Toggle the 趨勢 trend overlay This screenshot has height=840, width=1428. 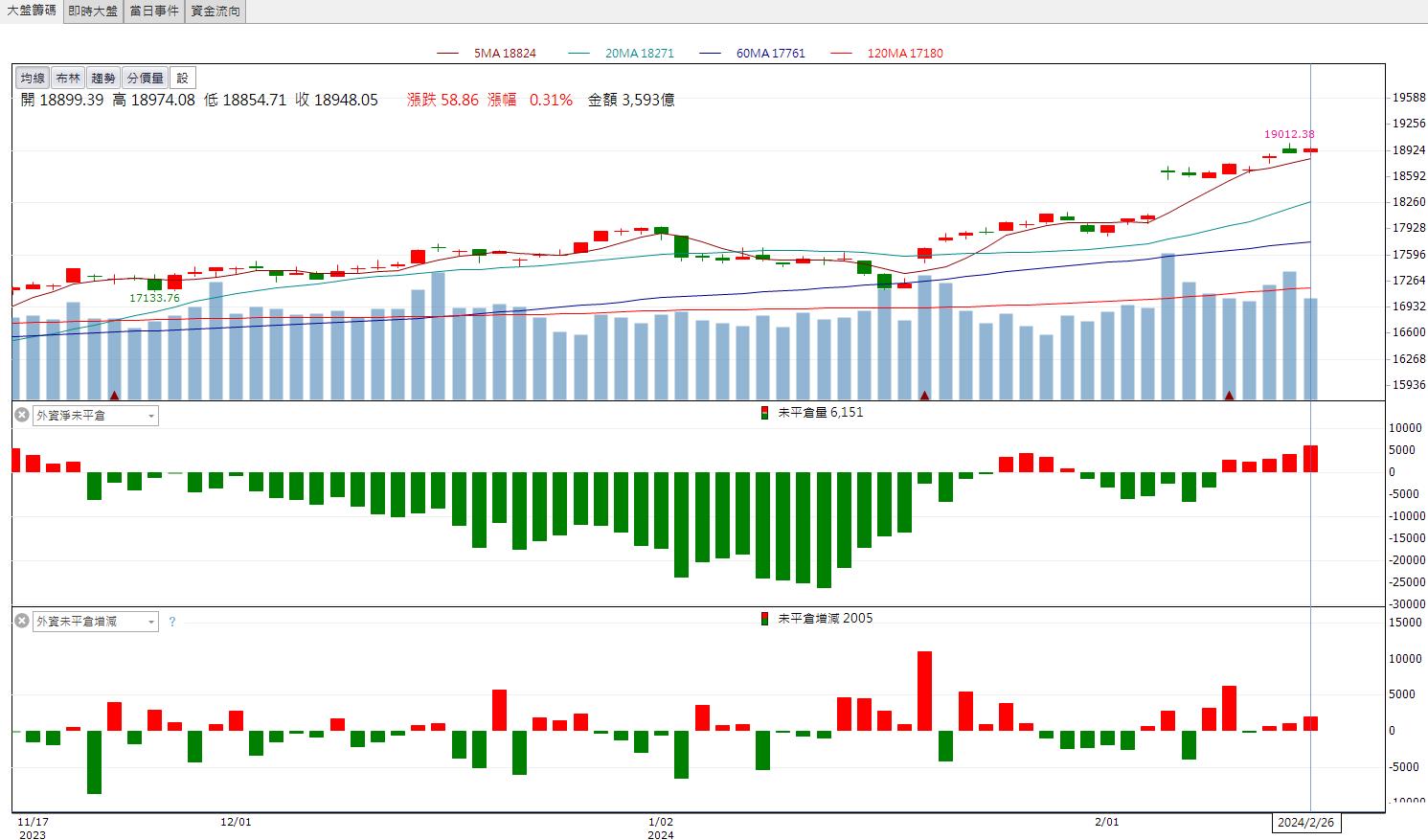[103, 79]
